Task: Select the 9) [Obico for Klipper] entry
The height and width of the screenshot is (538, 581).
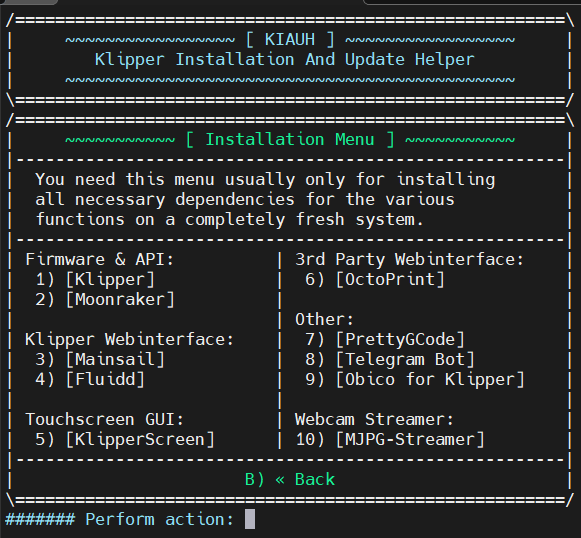Action: click(x=415, y=380)
